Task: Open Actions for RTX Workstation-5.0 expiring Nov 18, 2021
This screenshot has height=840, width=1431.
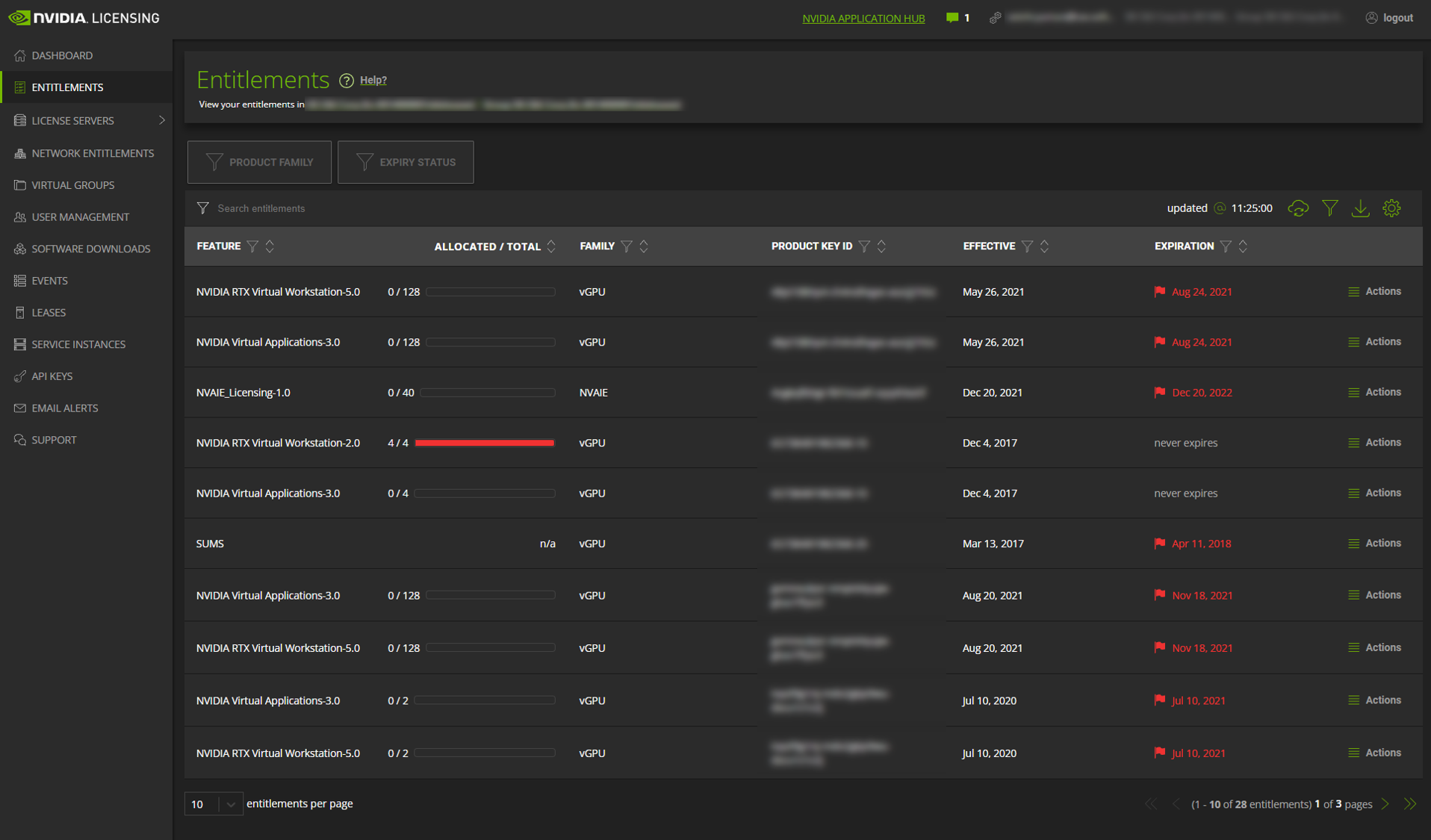Action: click(1374, 647)
